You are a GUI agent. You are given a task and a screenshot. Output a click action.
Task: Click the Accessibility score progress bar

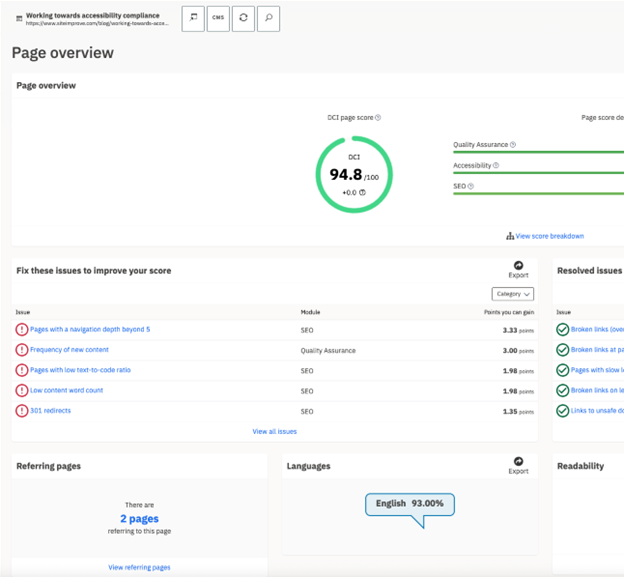click(538, 173)
